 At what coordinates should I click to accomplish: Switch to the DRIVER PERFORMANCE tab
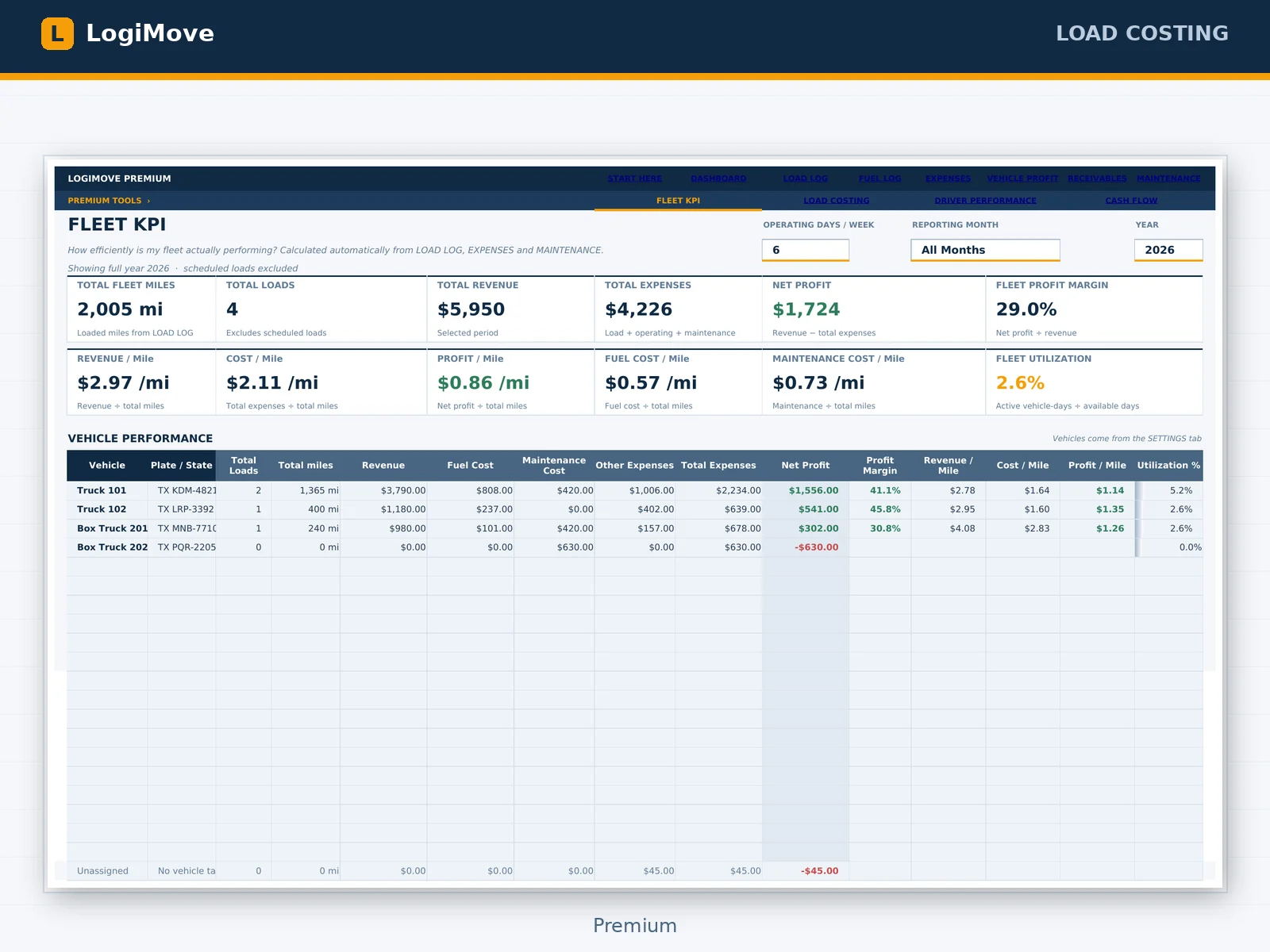pos(985,201)
